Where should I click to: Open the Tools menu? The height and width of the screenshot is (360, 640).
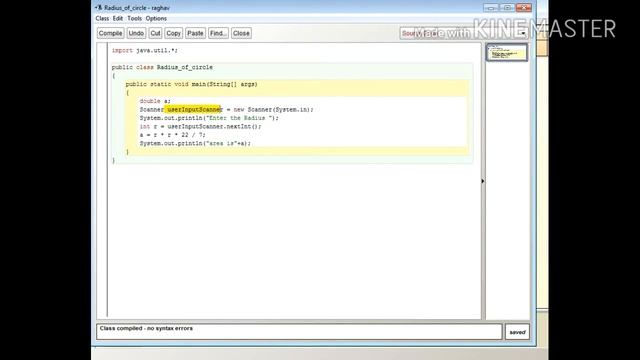point(134,18)
